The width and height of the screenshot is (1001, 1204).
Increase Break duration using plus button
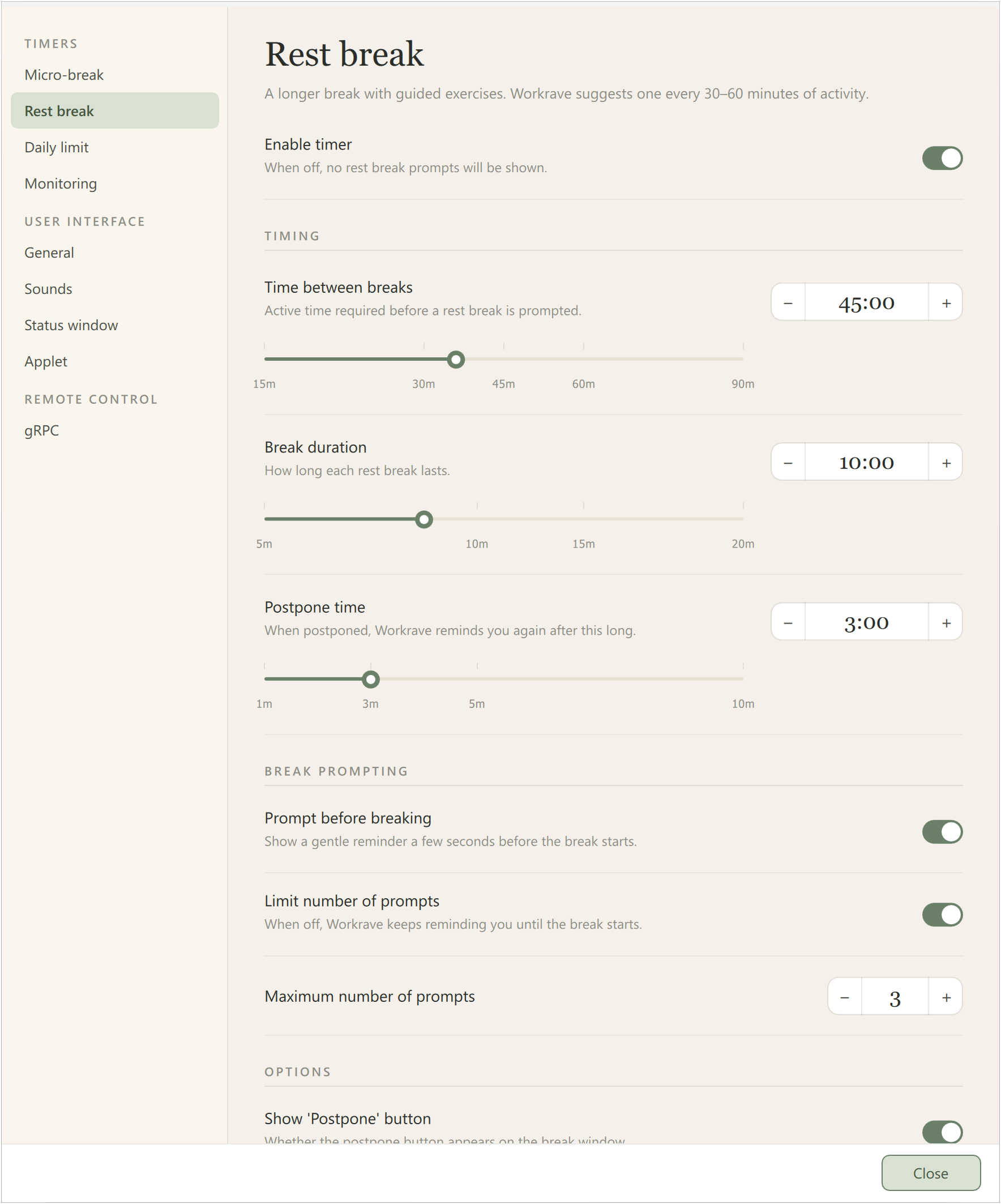[x=946, y=462]
